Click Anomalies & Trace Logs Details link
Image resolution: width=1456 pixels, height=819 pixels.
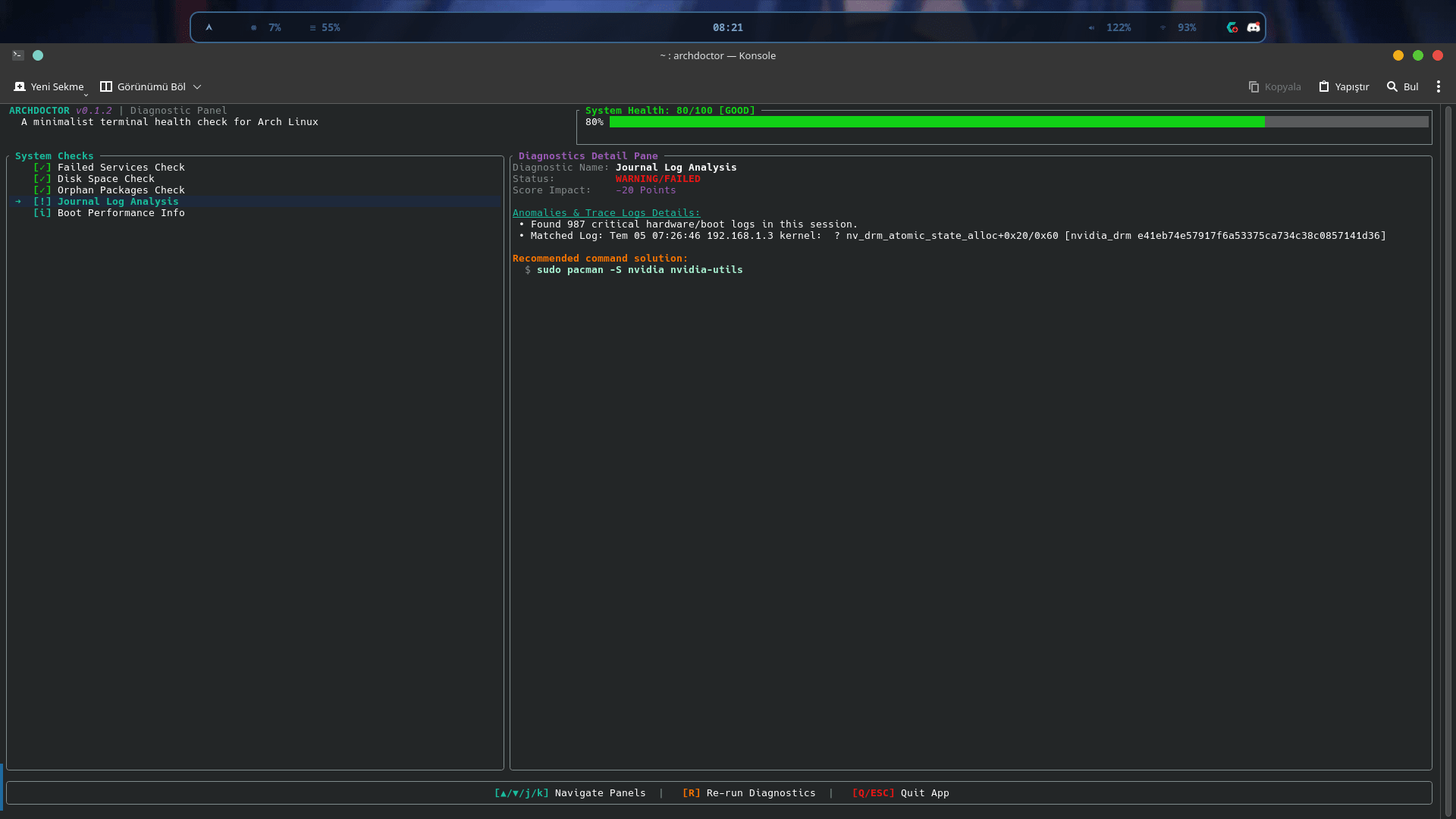coord(607,213)
